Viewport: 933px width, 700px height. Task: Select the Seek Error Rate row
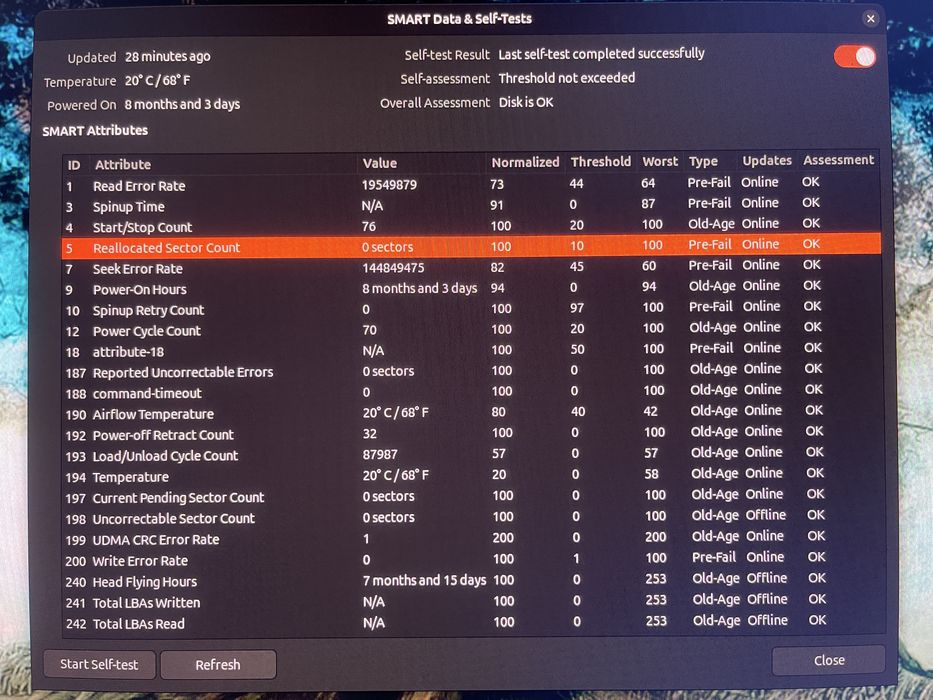coord(471,267)
